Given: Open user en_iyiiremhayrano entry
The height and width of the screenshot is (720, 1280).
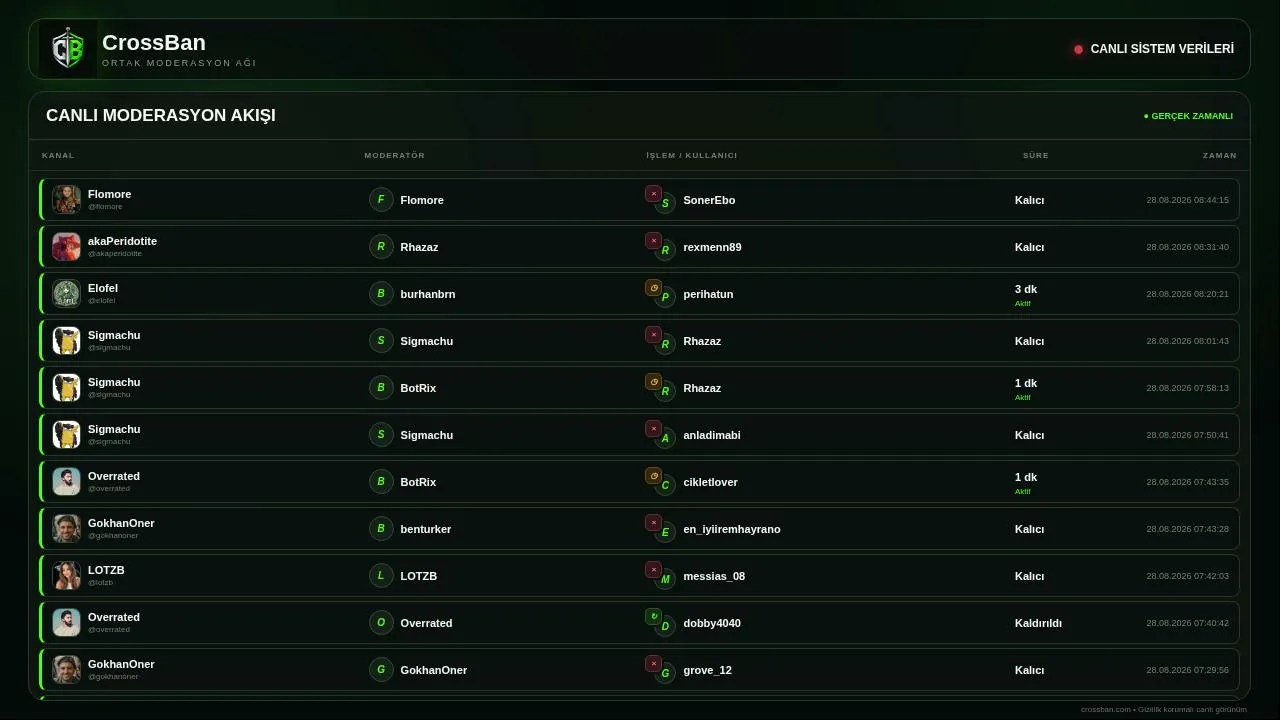Looking at the screenshot, I should click(732, 529).
